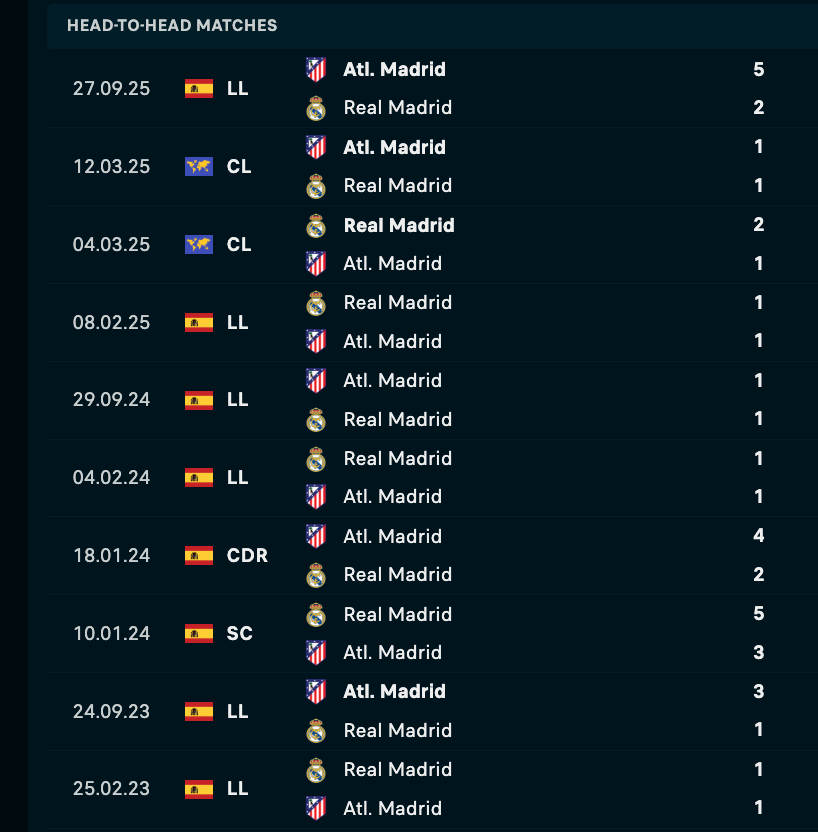This screenshot has height=832, width=818.
Task: Open Real Madrid team link, 10.01.24 match
Action: tap(398, 614)
